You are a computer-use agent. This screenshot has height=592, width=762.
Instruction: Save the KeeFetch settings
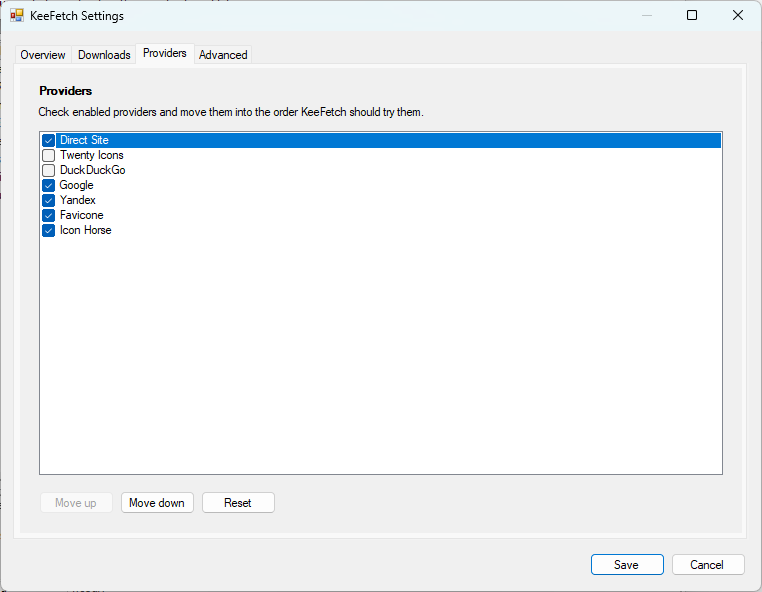(x=627, y=565)
